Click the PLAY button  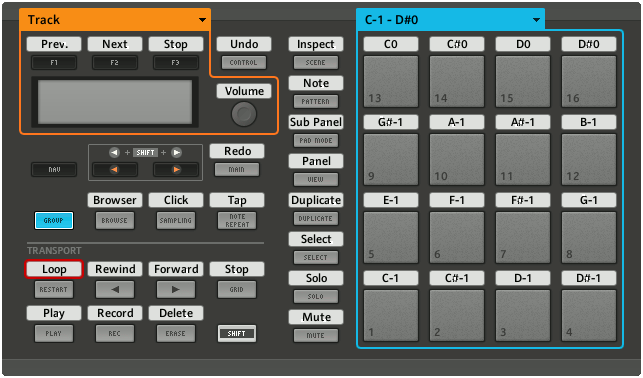tap(54, 333)
